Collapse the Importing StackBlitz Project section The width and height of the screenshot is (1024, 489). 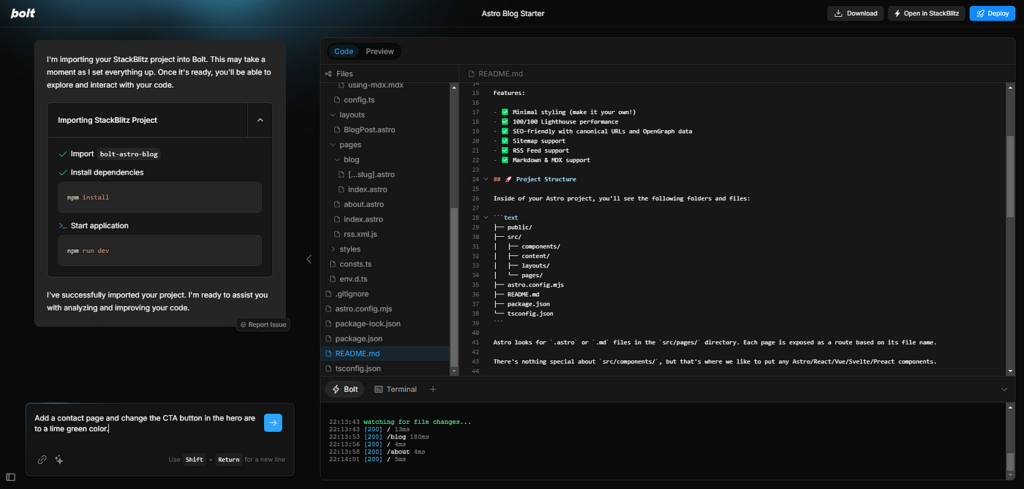click(x=260, y=120)
